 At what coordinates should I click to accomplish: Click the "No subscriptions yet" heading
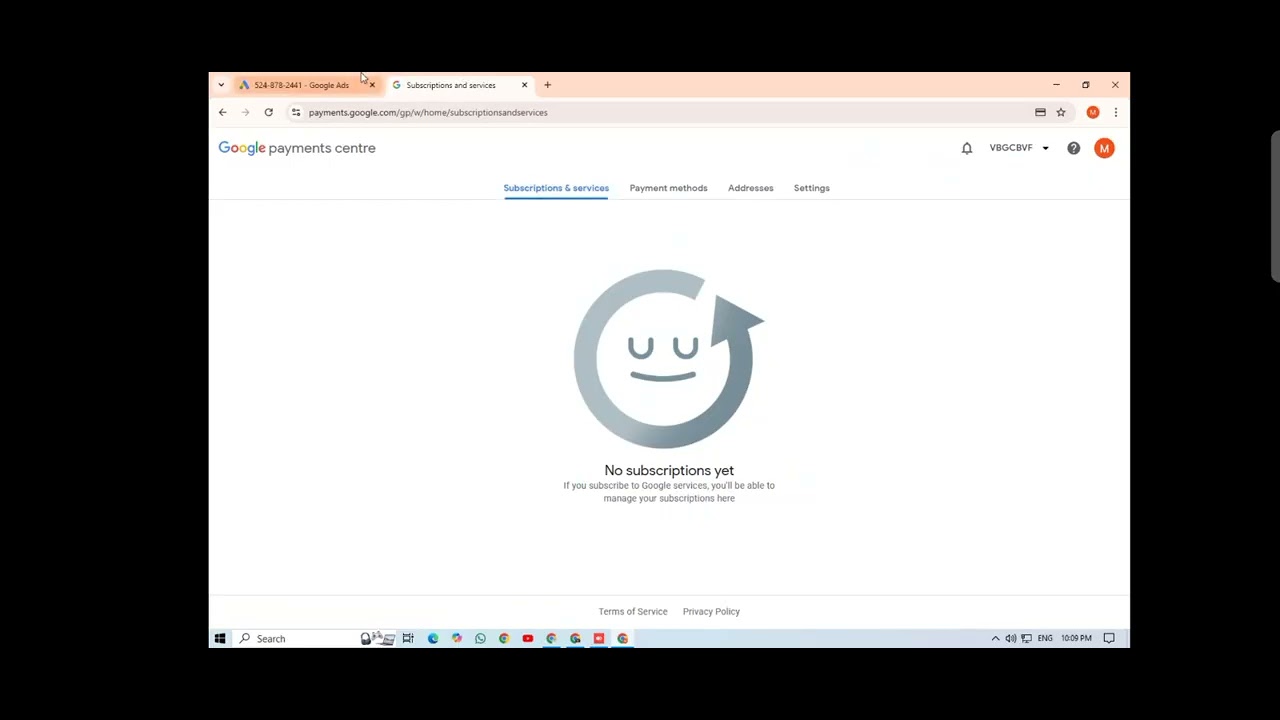pyautogui.click(x=669, y=470)
